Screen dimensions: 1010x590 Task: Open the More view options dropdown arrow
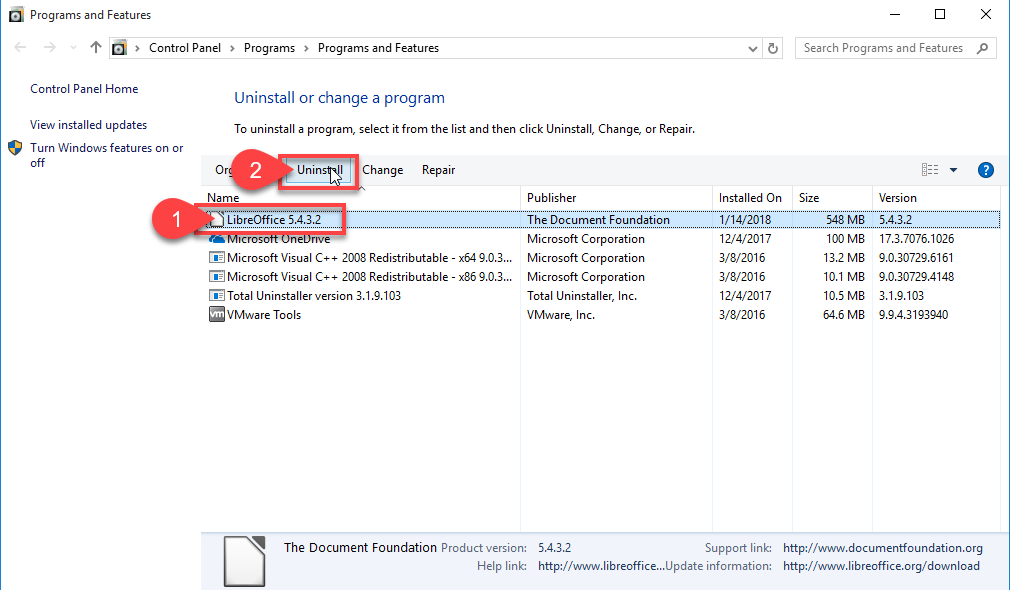pos(953,170)
